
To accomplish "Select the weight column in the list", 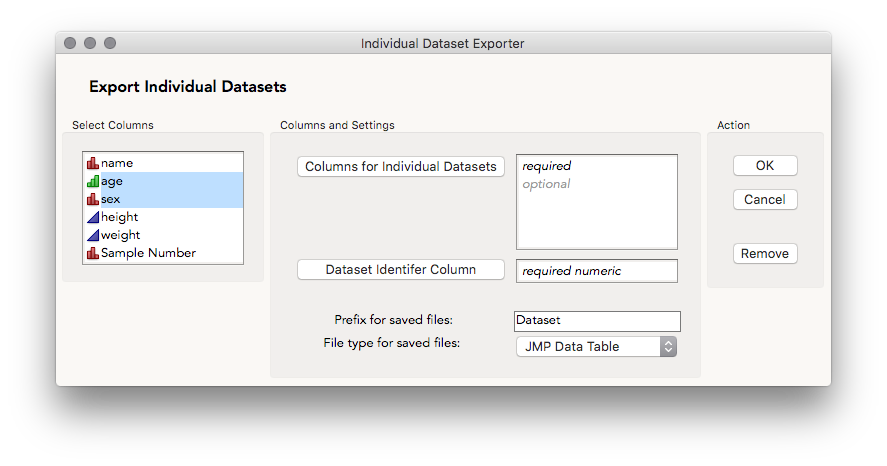I will point(163,235).
